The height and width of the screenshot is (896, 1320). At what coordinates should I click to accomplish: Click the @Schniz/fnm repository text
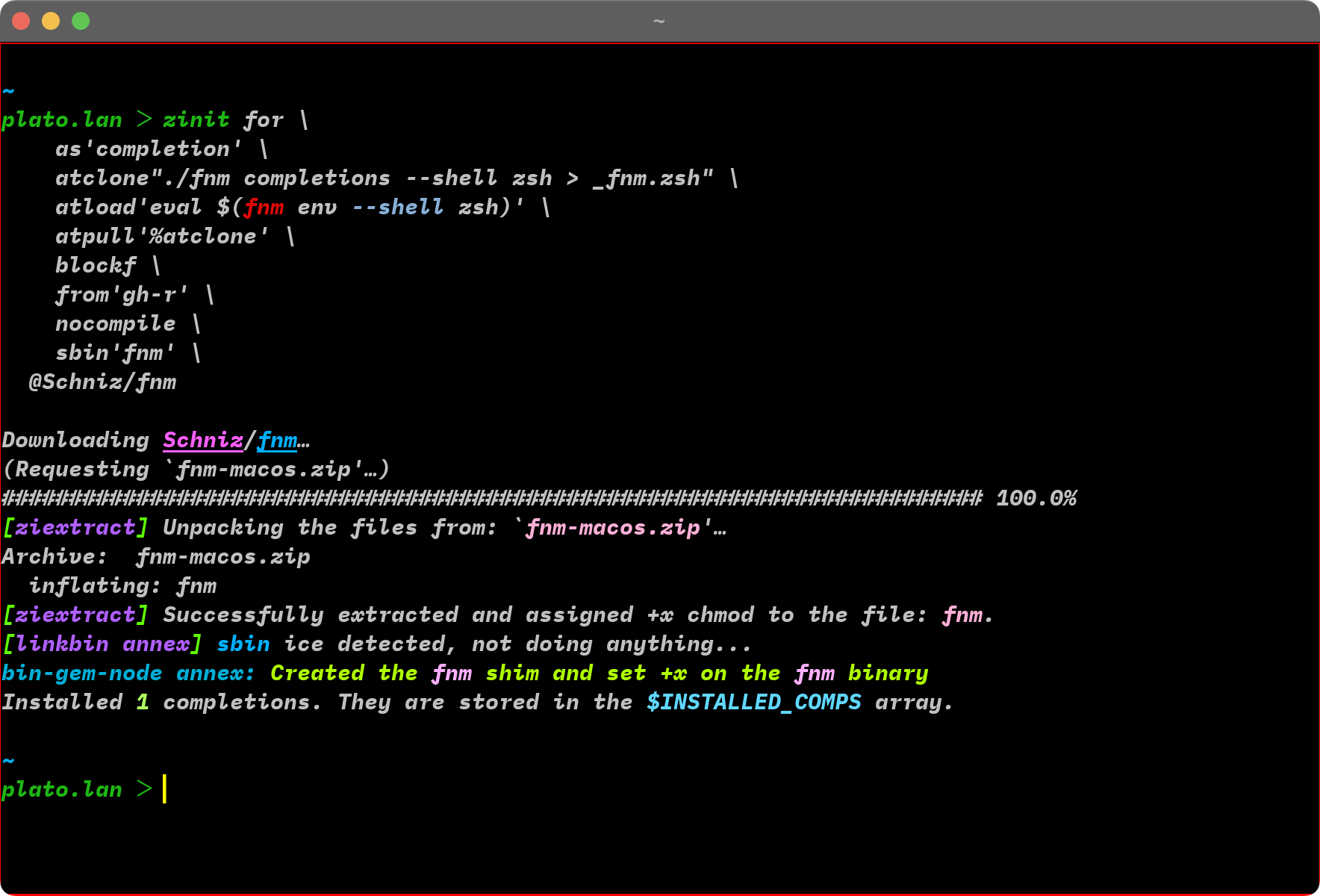(x=102, y=382)
